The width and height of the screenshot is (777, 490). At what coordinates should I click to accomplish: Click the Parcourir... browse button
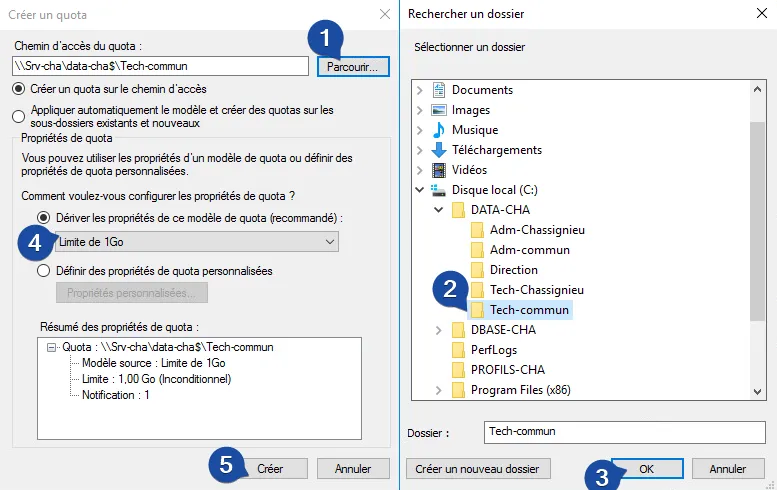(353, 67)
